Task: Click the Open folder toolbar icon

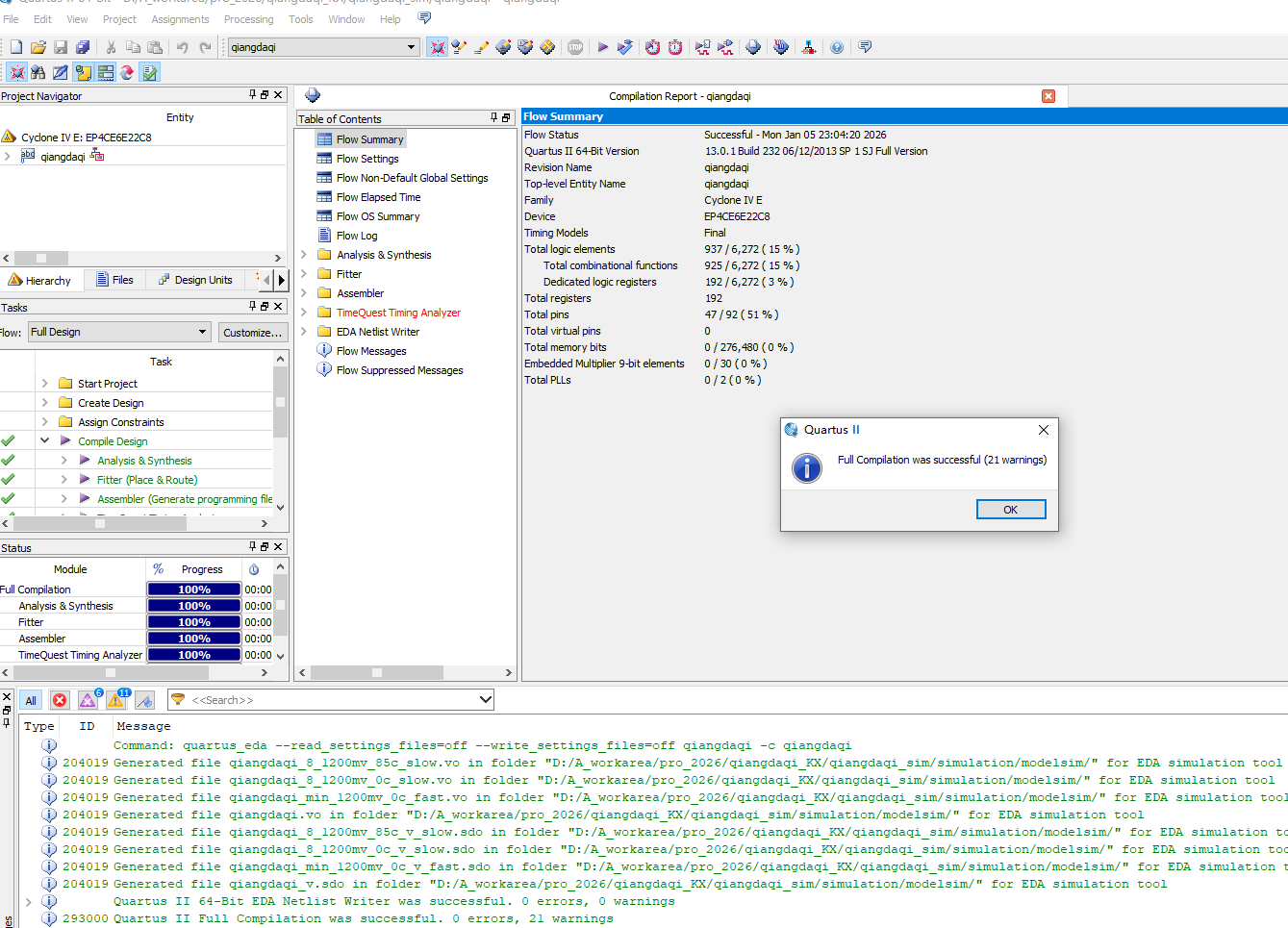Action: pyautogui.click(x=38, y=47)
